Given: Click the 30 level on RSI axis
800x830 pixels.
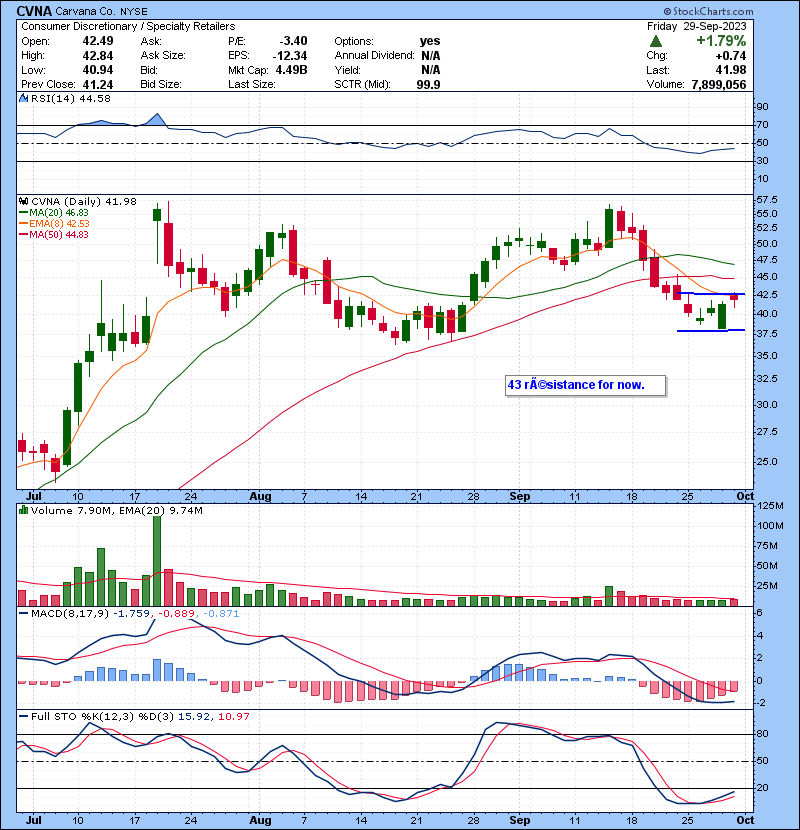Looking at the screenshot, I should point(762,160).
